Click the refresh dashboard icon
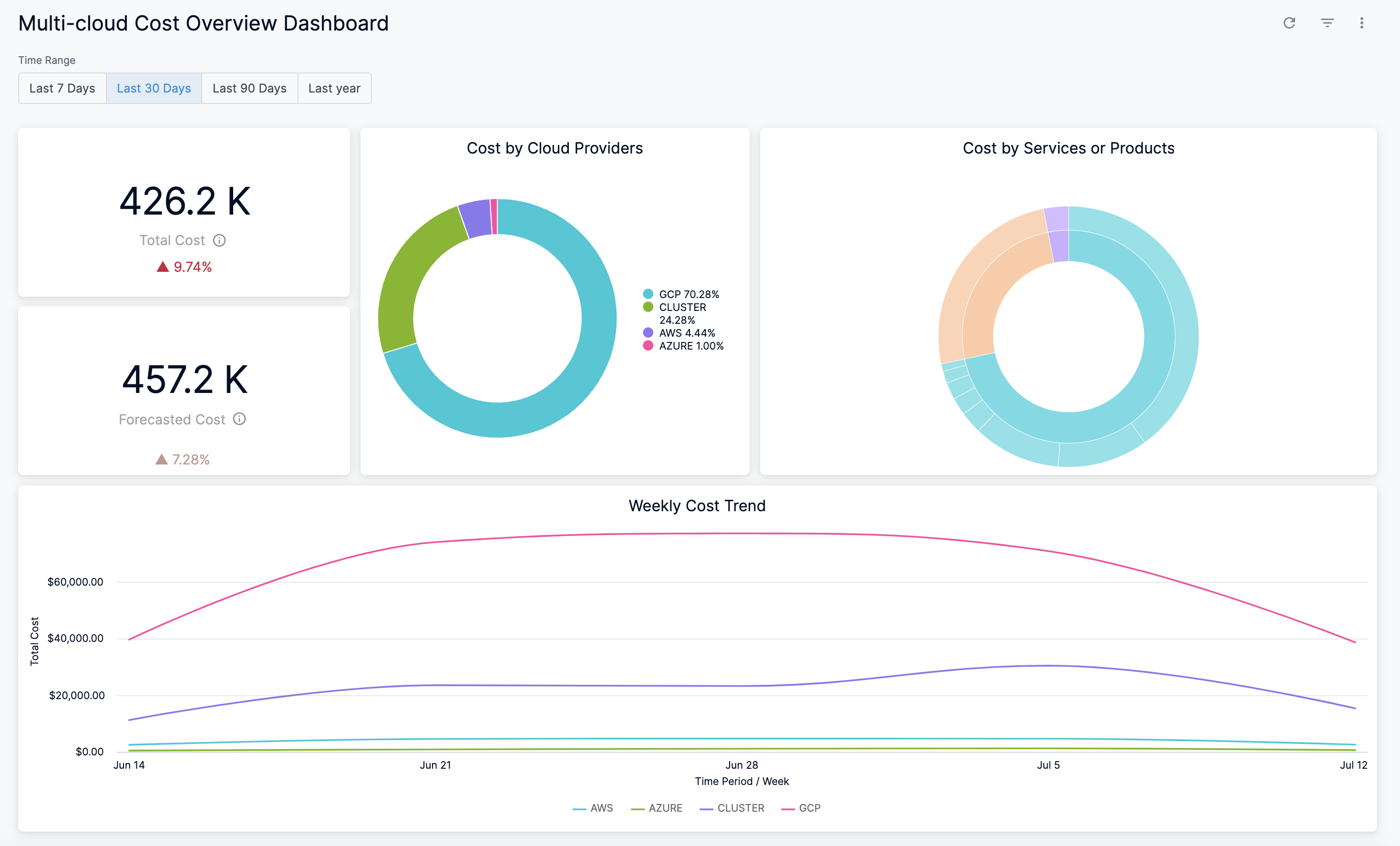Image resolution: width=1400 pixels, height=846 pixels. 1288,23
